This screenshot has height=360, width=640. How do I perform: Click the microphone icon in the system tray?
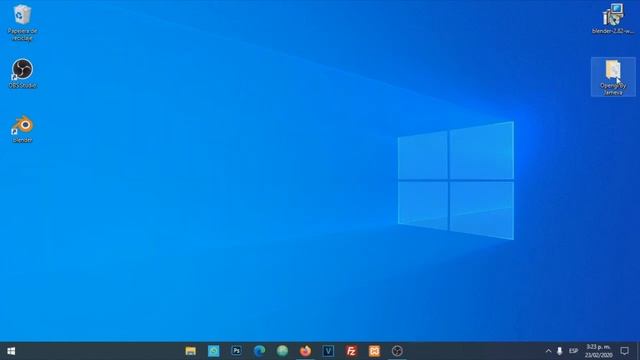click(x=560, y=351)
